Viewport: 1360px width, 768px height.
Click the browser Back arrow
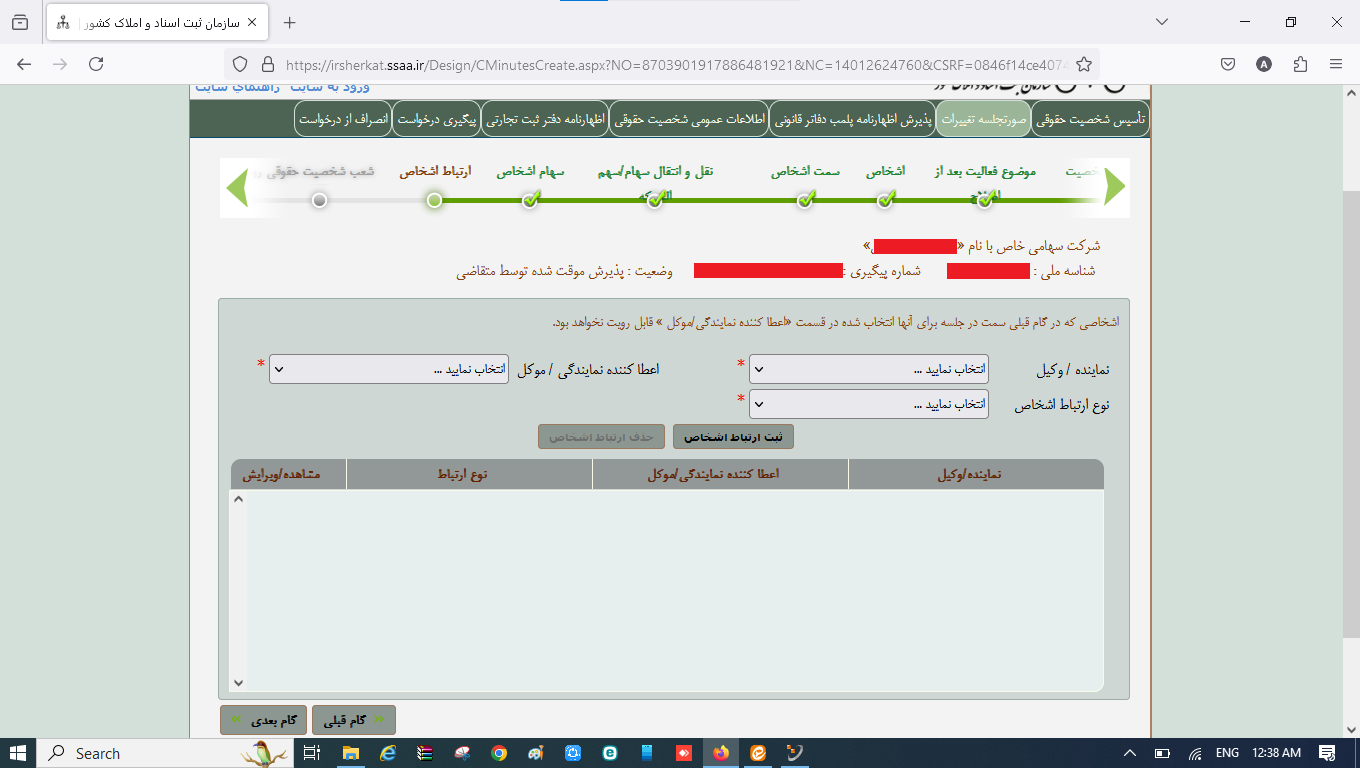pos(24,64)
